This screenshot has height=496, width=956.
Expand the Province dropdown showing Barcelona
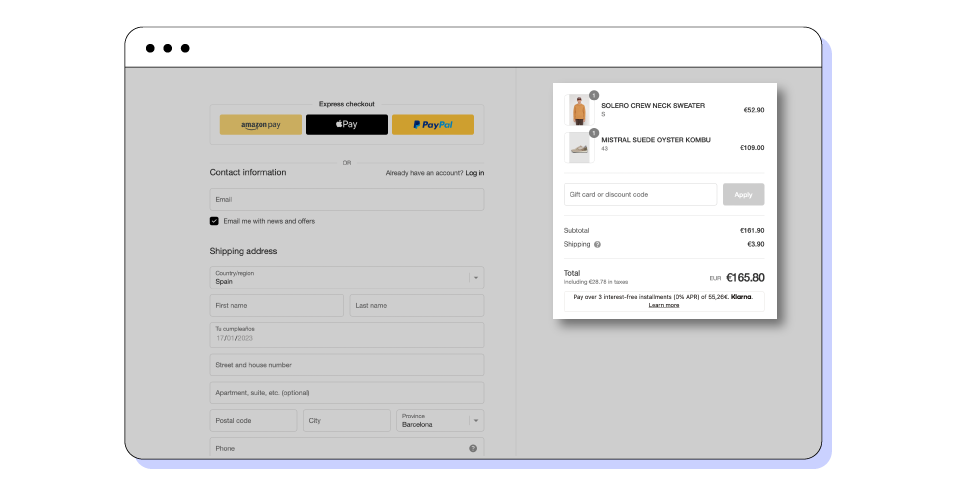click(x=439, y=421)
